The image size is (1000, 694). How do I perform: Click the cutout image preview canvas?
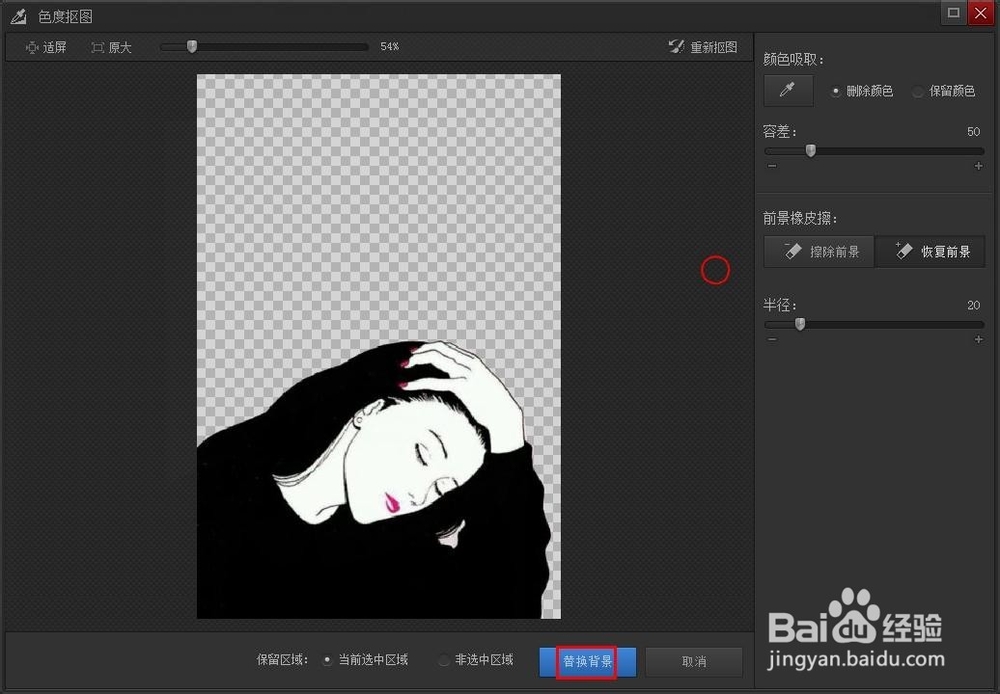click(379, 346)
